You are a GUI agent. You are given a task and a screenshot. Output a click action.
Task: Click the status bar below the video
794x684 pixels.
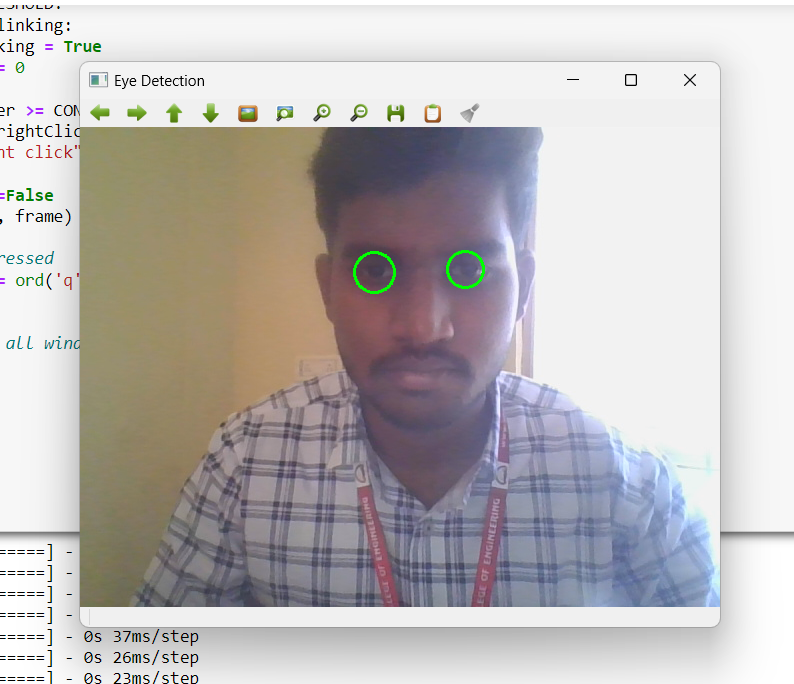click(400, 616)
